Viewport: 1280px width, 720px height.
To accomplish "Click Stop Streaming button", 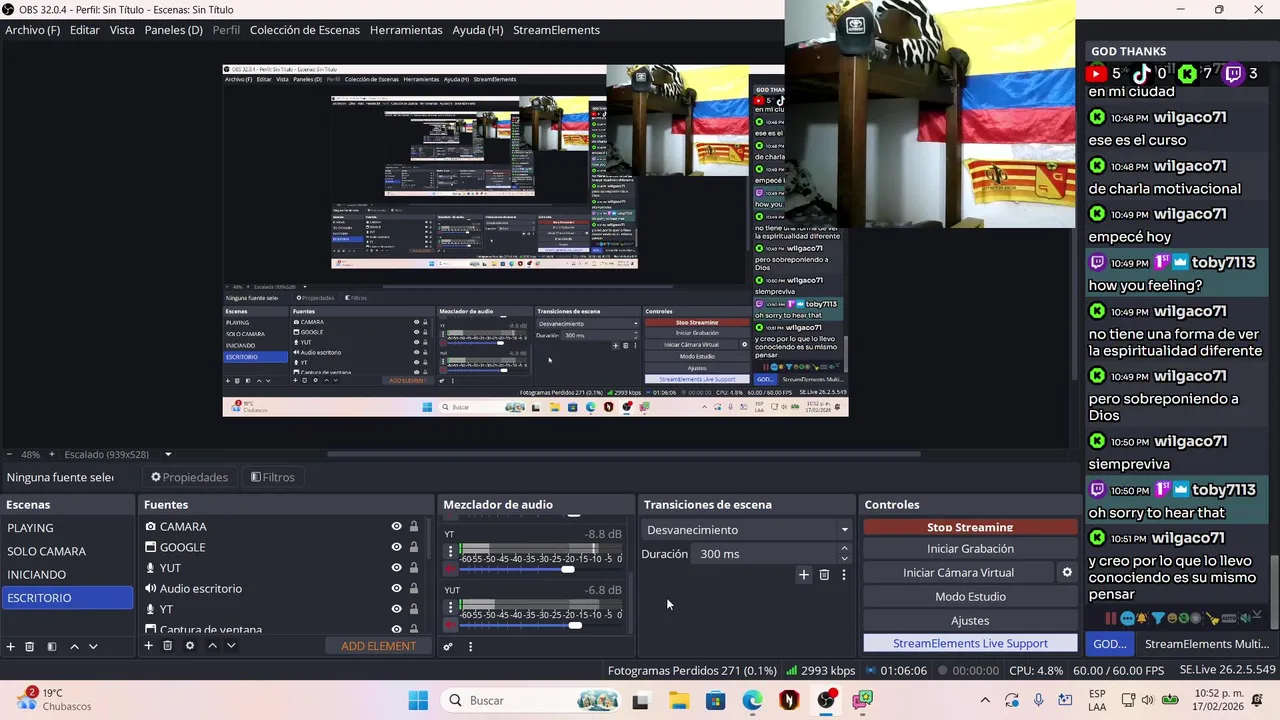I will (x=970, y=527).
